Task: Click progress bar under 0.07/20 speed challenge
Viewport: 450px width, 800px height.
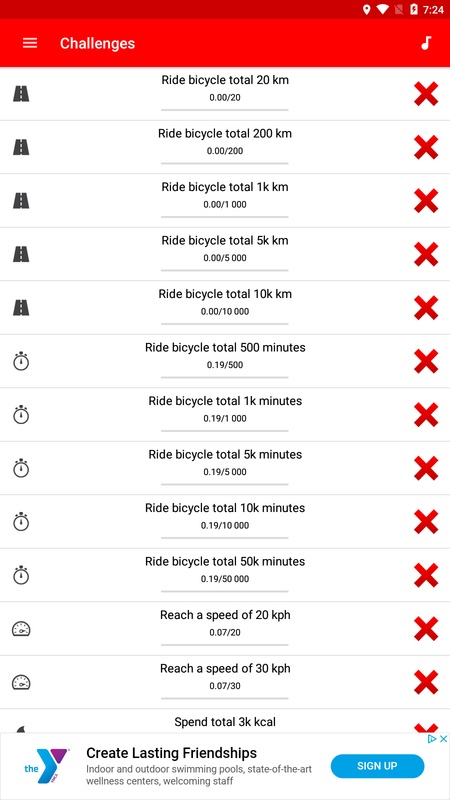Action: point(225,645)
